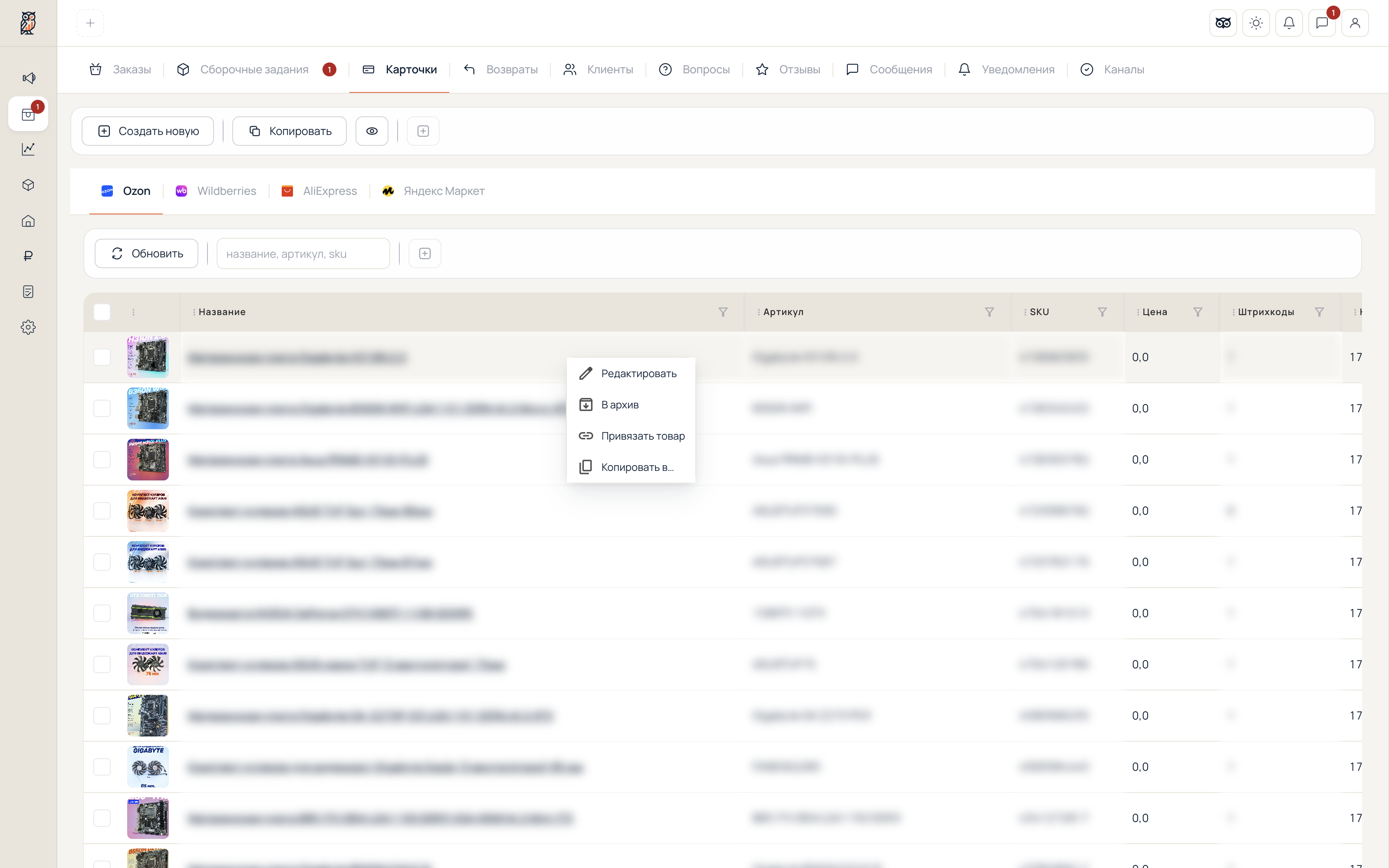Open filter for Артикул column

pos(989,312)
